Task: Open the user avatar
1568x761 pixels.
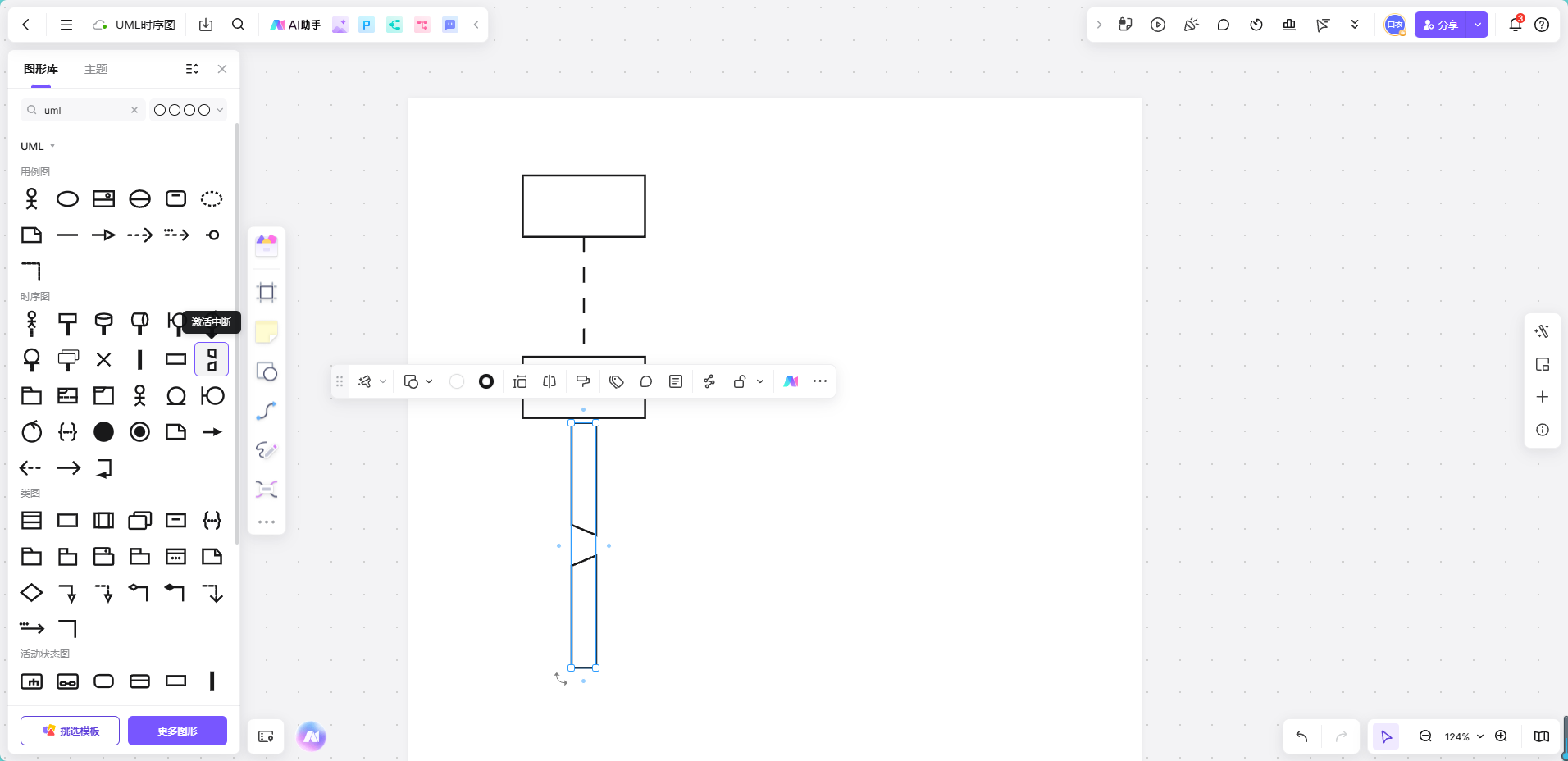Action: point(1395,25)
